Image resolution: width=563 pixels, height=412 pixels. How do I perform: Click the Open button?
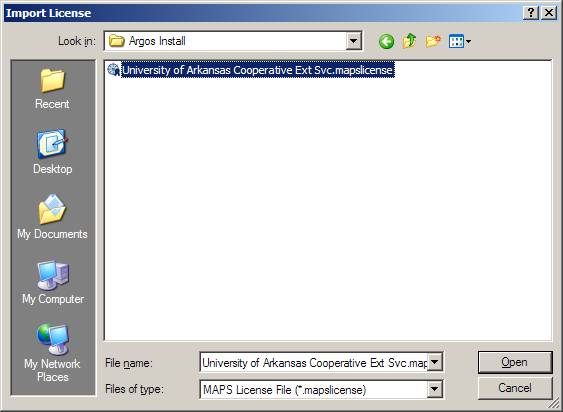coord(515,362)
